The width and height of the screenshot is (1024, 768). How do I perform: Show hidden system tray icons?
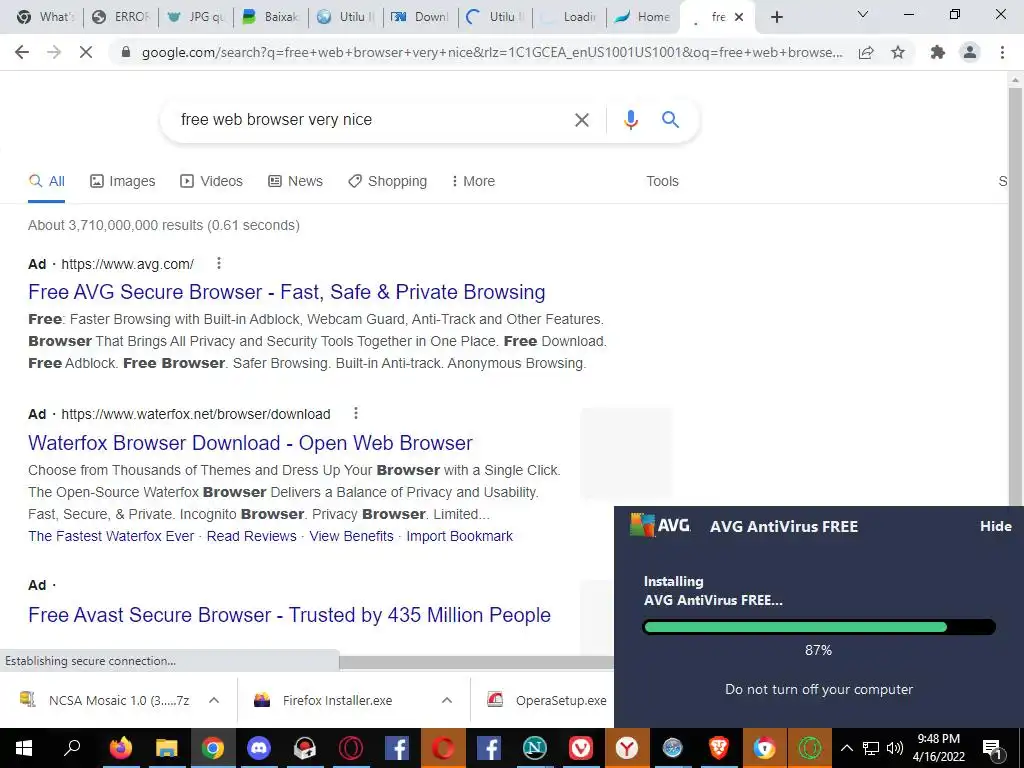[846, 748]
